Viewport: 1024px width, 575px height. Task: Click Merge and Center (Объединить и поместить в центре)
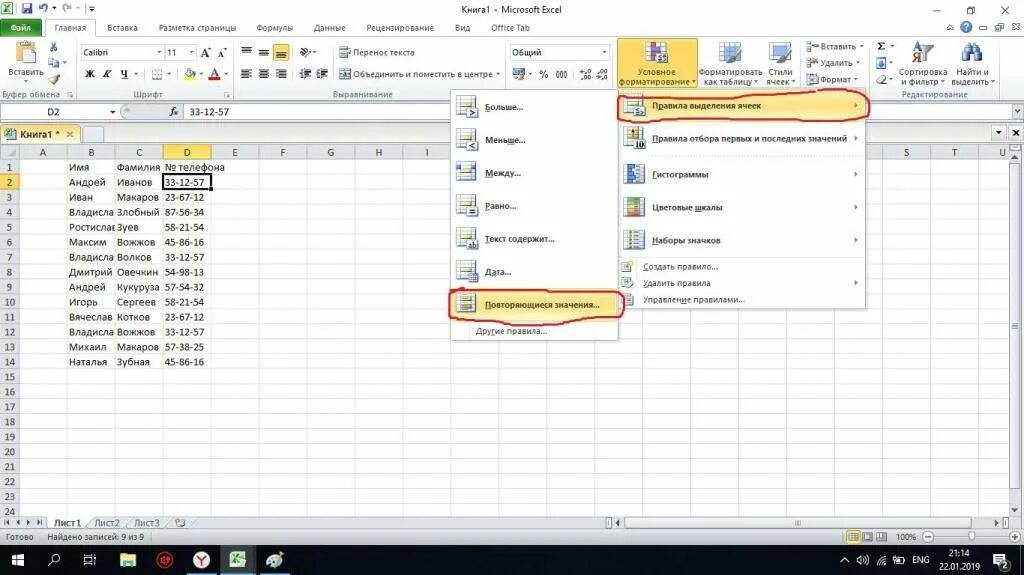point(415,74)
